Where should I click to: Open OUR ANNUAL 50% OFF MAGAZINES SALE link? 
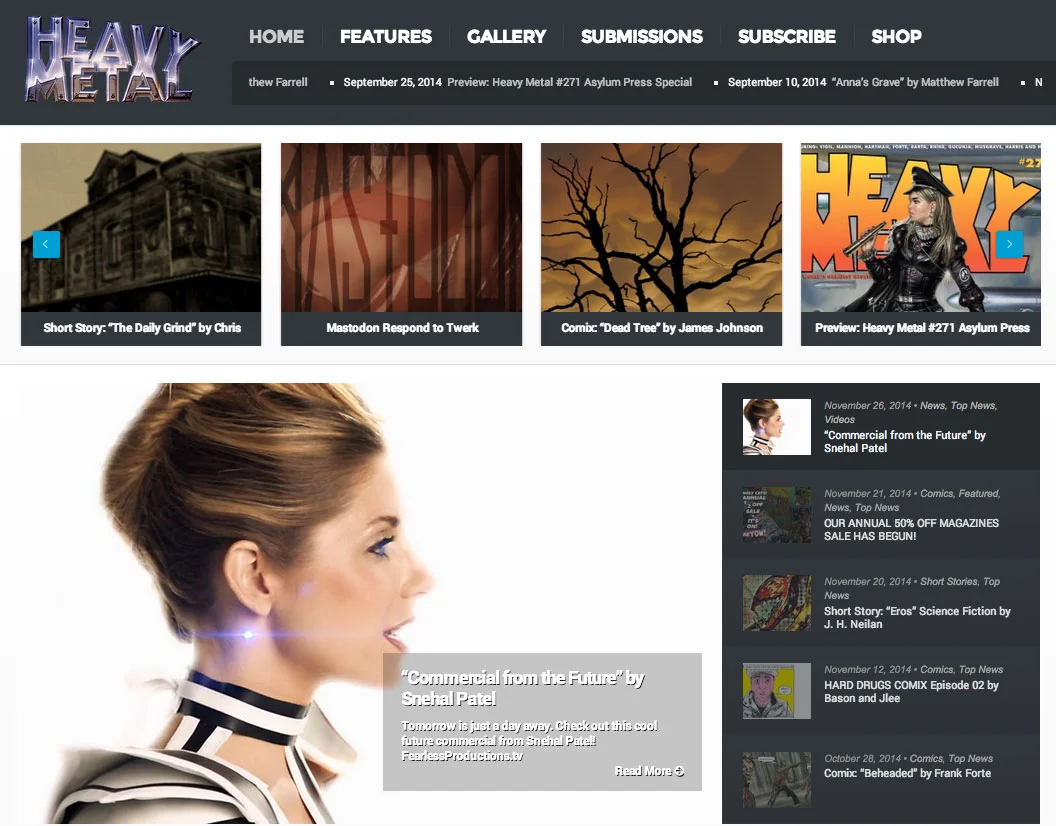click(x=911, y=530)
